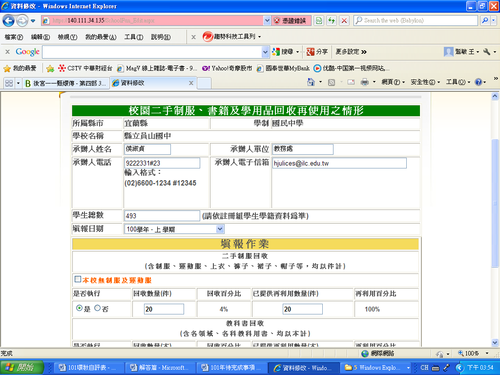The height and width of the screenshot is (375, 500).
Task: Click the Quick Tabs grid icon
Action: (9, 83)
